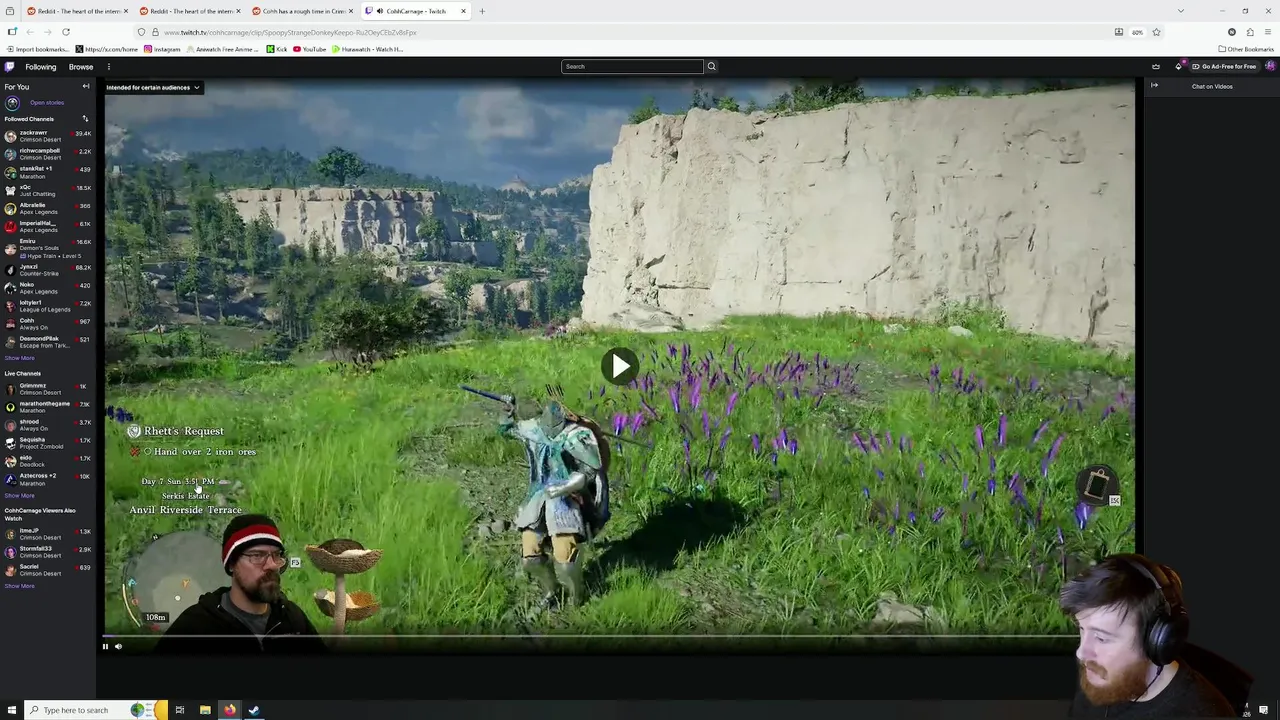The image size is (1280, 720).
Task: Open Task View on taskbar
Action: [x=180, y=710]
